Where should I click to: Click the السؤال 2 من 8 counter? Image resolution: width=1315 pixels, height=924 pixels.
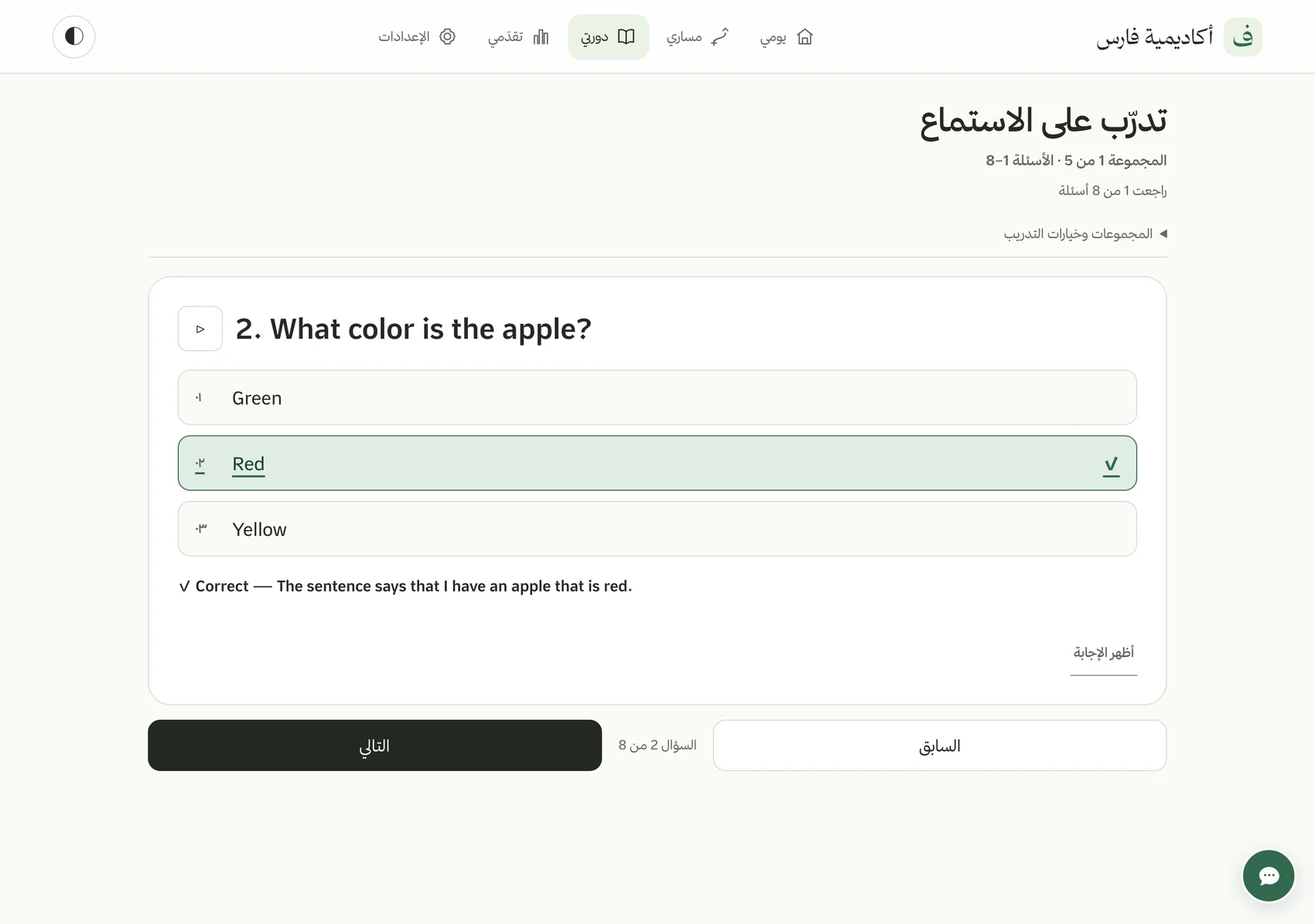(x=657, y=745)
